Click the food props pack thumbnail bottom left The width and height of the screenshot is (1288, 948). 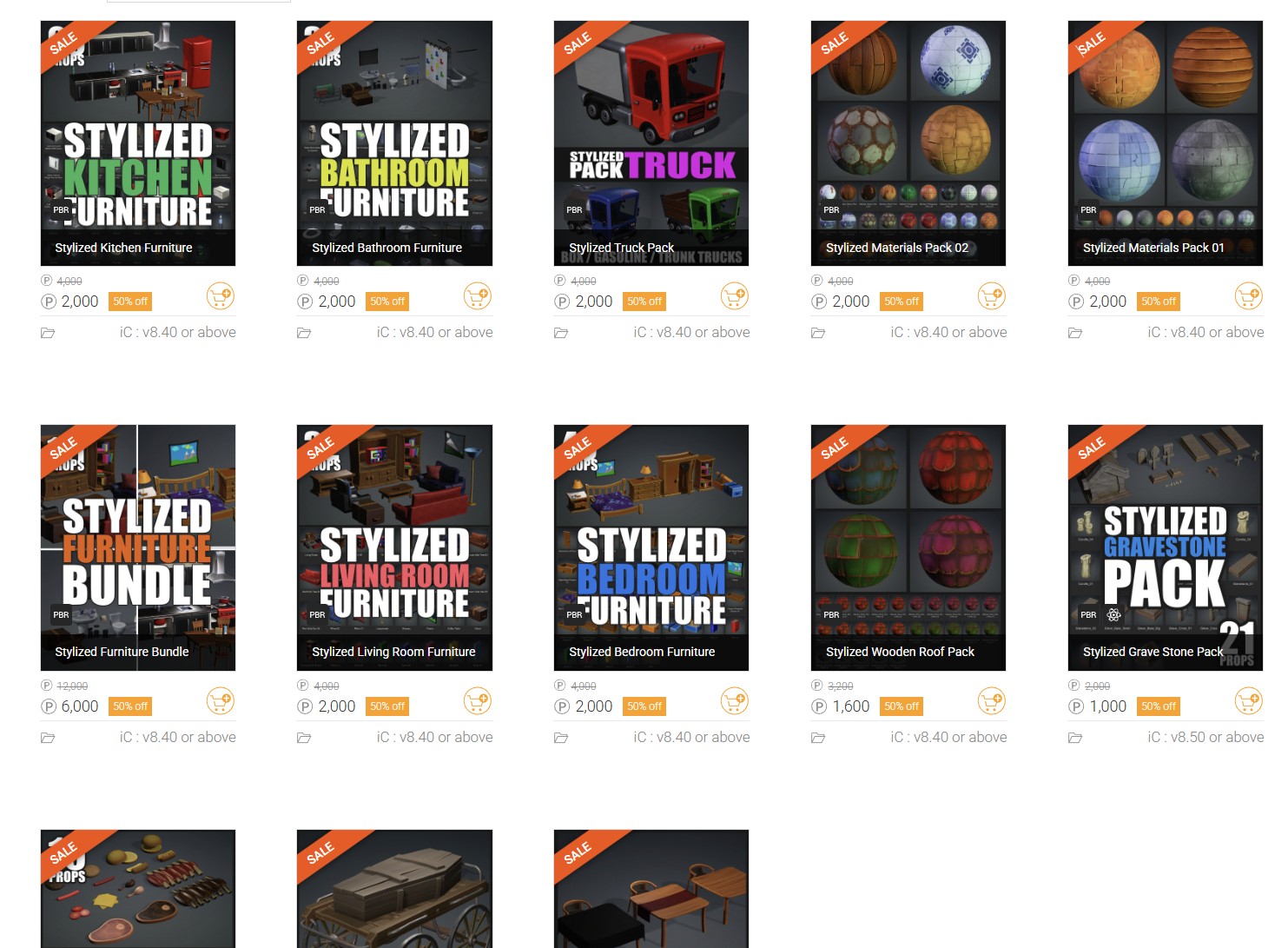click(137, 889)
